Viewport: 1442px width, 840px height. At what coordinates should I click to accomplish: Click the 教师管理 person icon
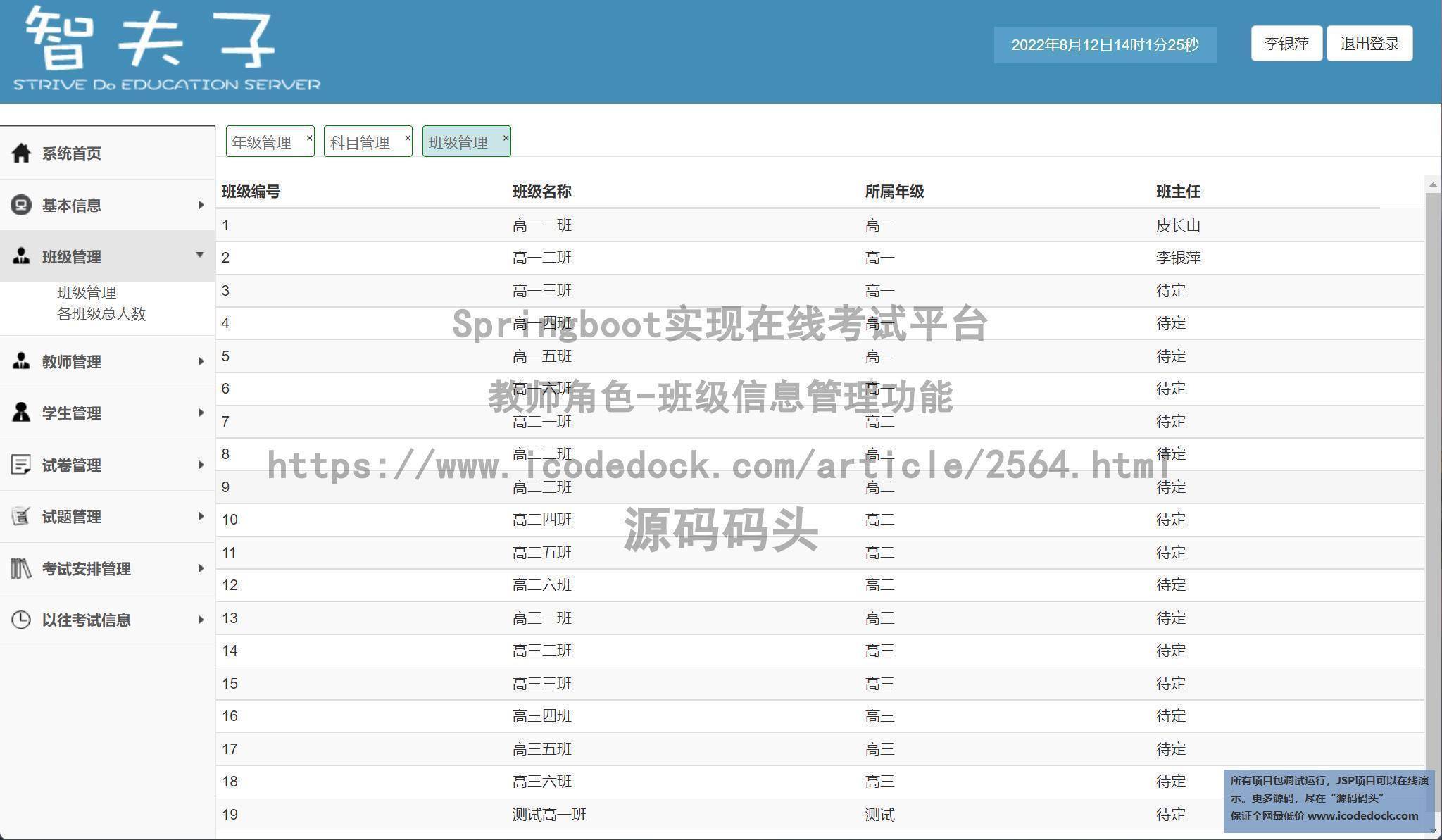tap(21, 361)
